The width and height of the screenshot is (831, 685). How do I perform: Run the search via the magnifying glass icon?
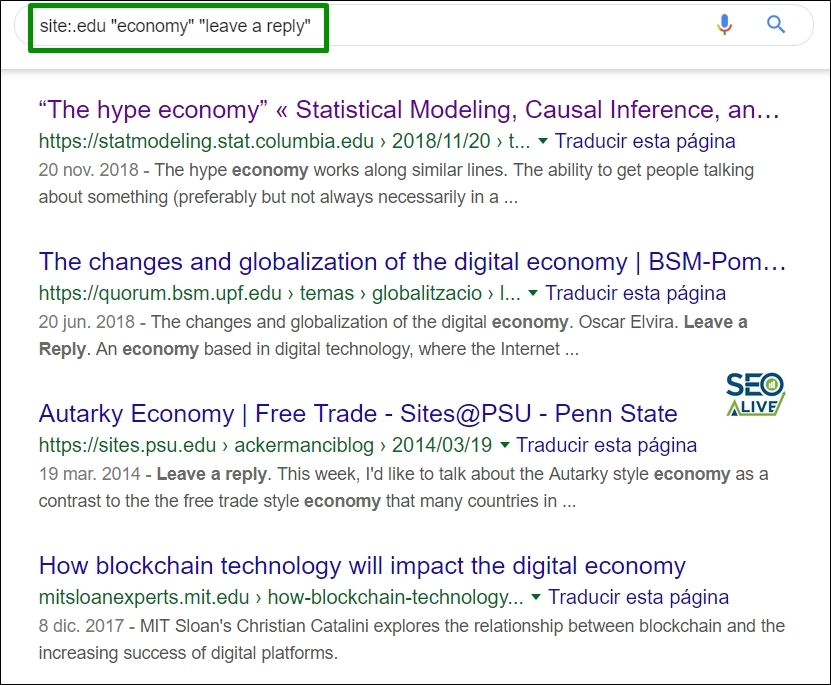776,25
